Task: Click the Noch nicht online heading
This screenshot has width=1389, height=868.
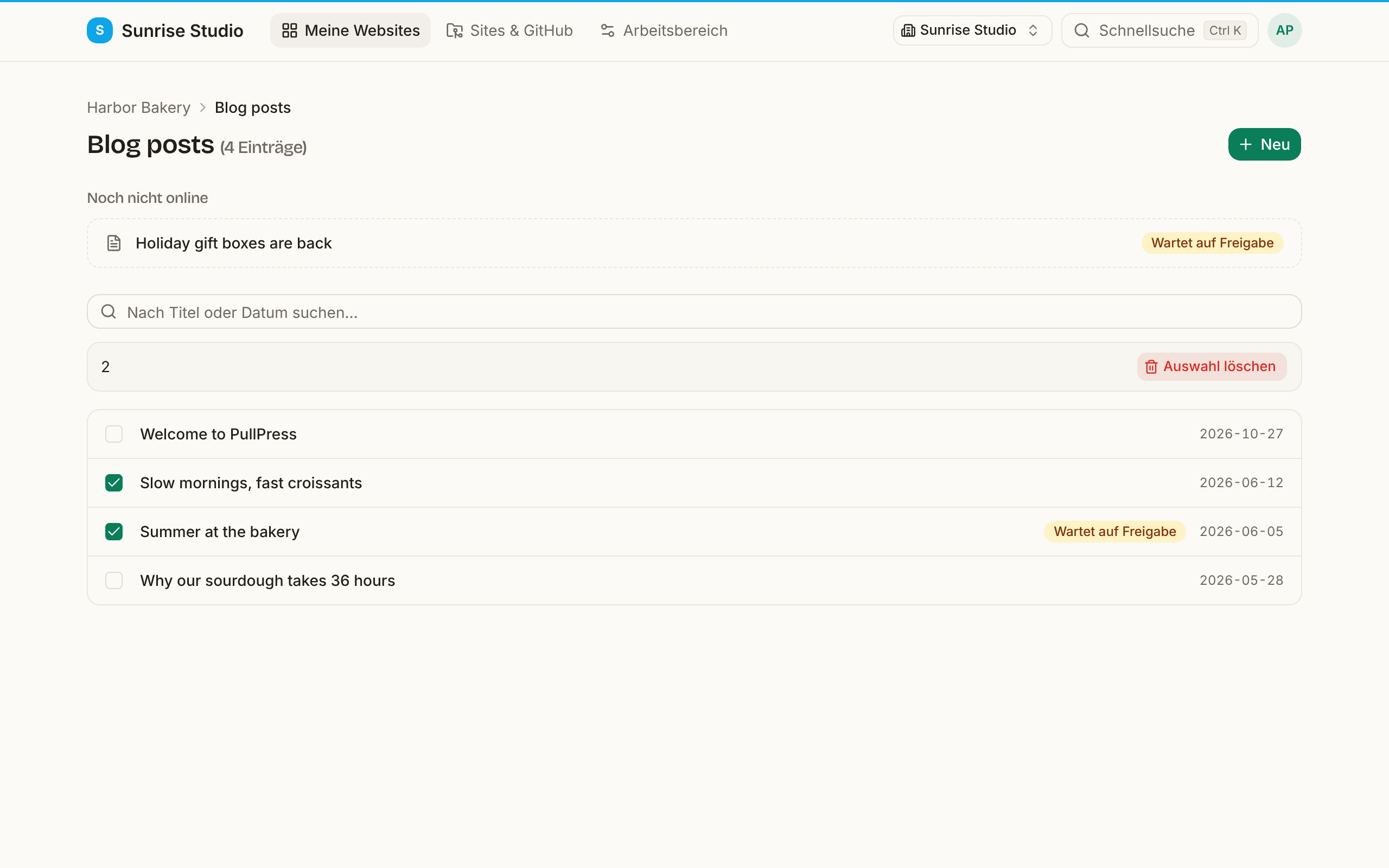Action: tap(148, 197)
